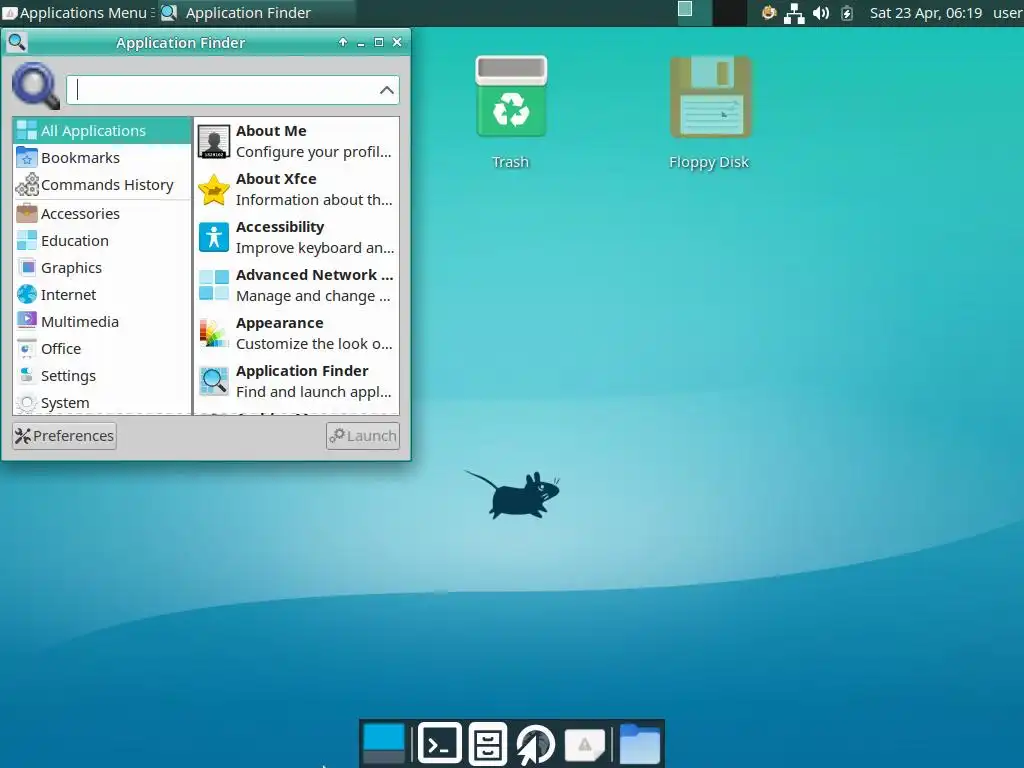Select the Internet category
The height and width of the screenshot is (768, 1024).
pyautogui.click(x=102, y=295)
